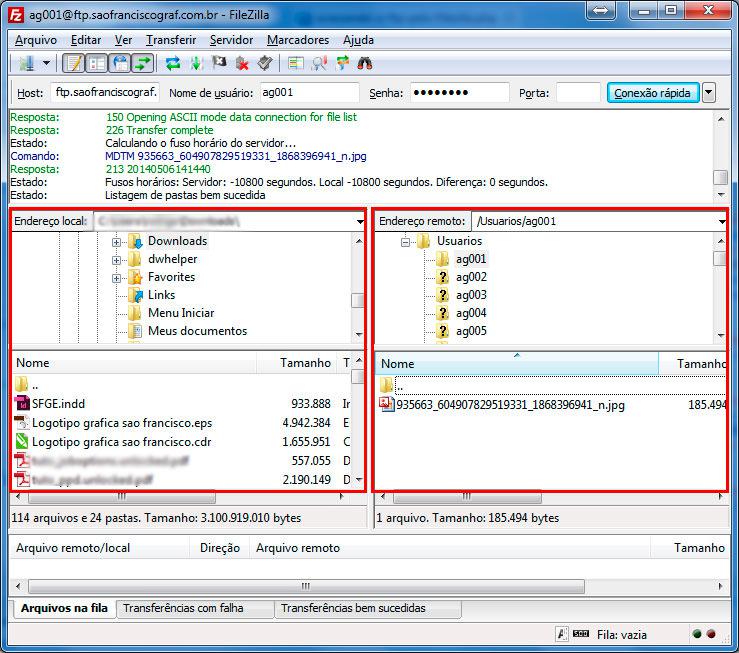This screenshot has height=653, width=739.
Task: Select Meus documentos in local tree
Action: tap(197, 331)
